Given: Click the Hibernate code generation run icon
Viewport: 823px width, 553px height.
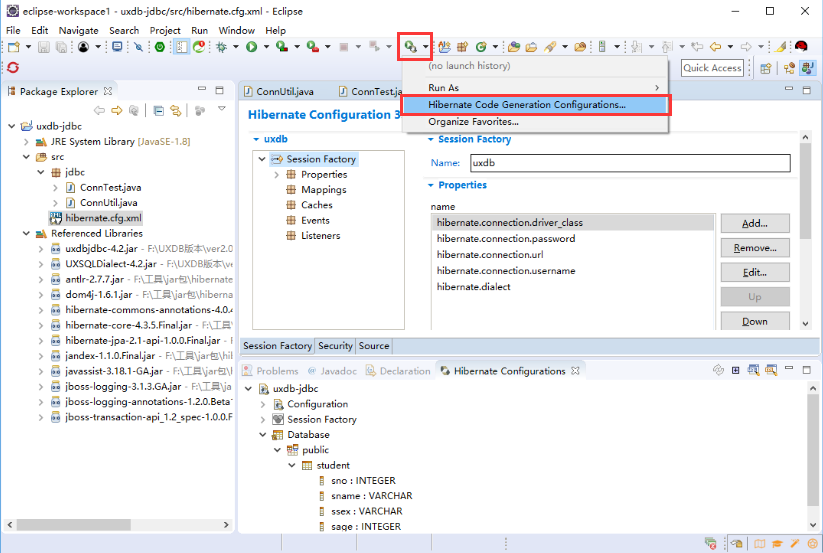Looking at the screenshot, I should [410, 46].
